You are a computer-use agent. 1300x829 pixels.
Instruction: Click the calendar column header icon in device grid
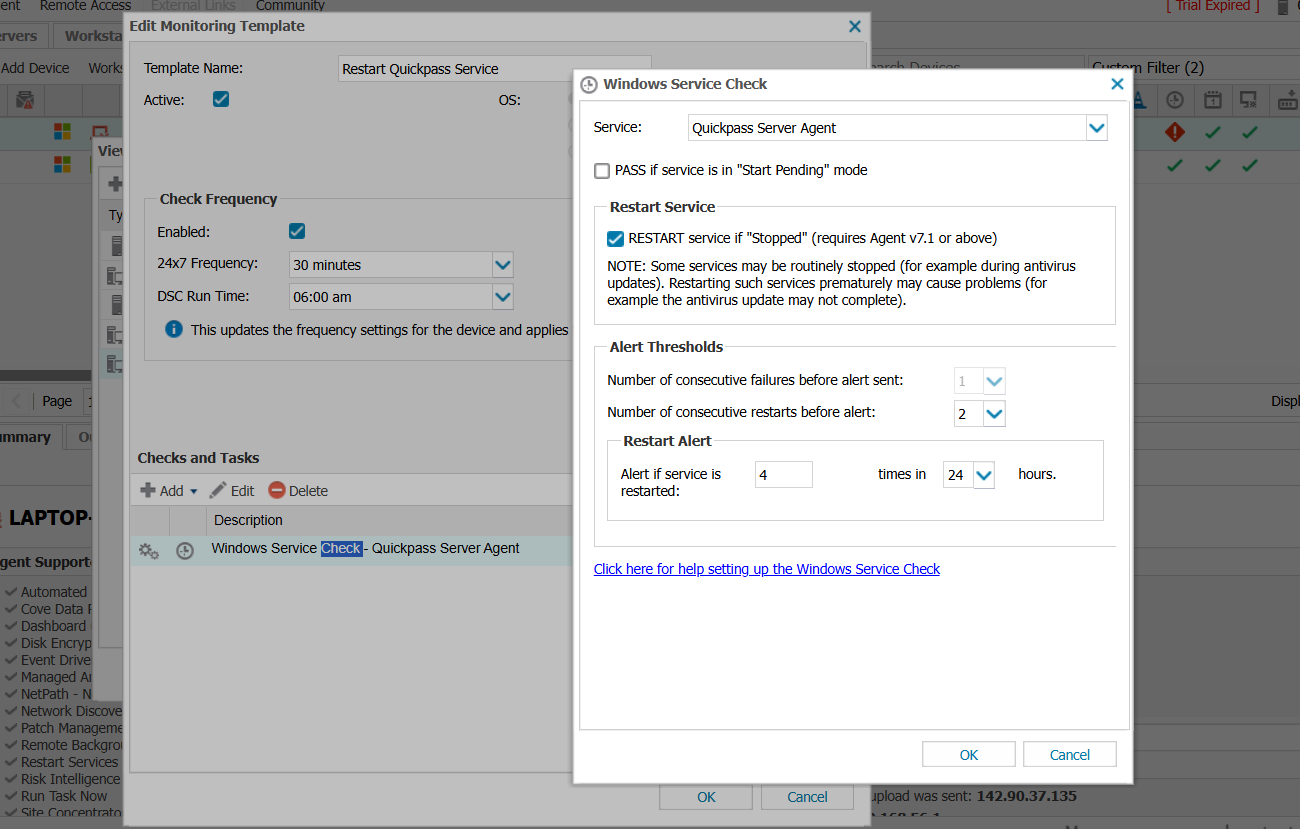tap(1212, 100)
